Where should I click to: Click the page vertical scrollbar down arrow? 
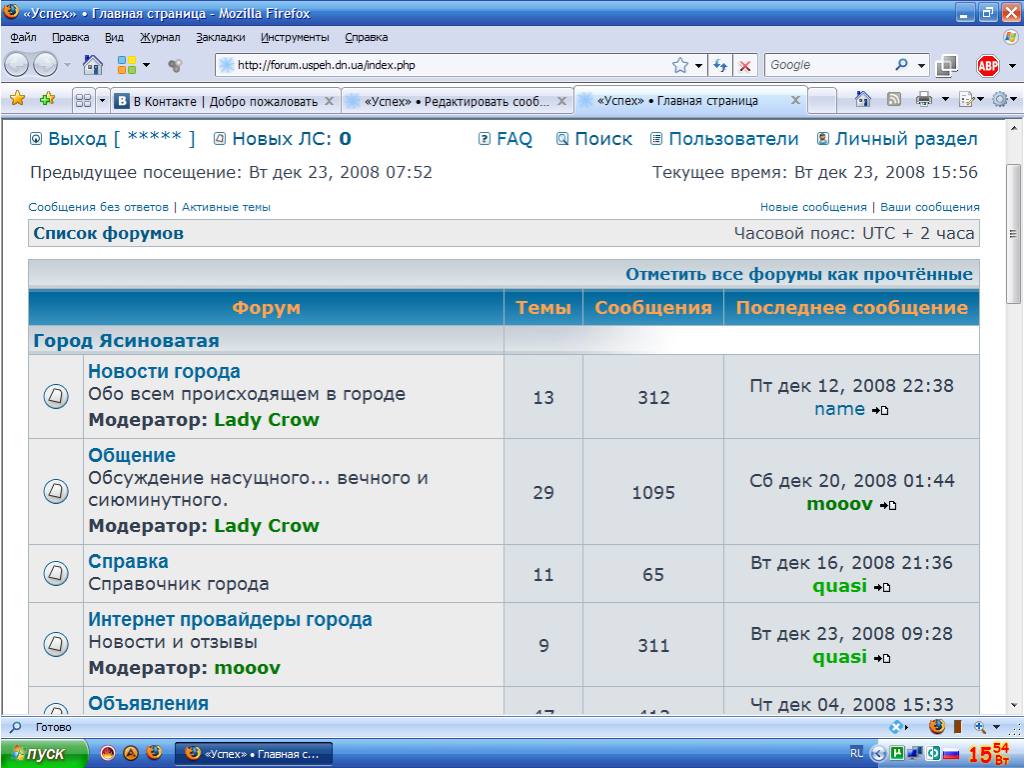tap(1013, 704)
